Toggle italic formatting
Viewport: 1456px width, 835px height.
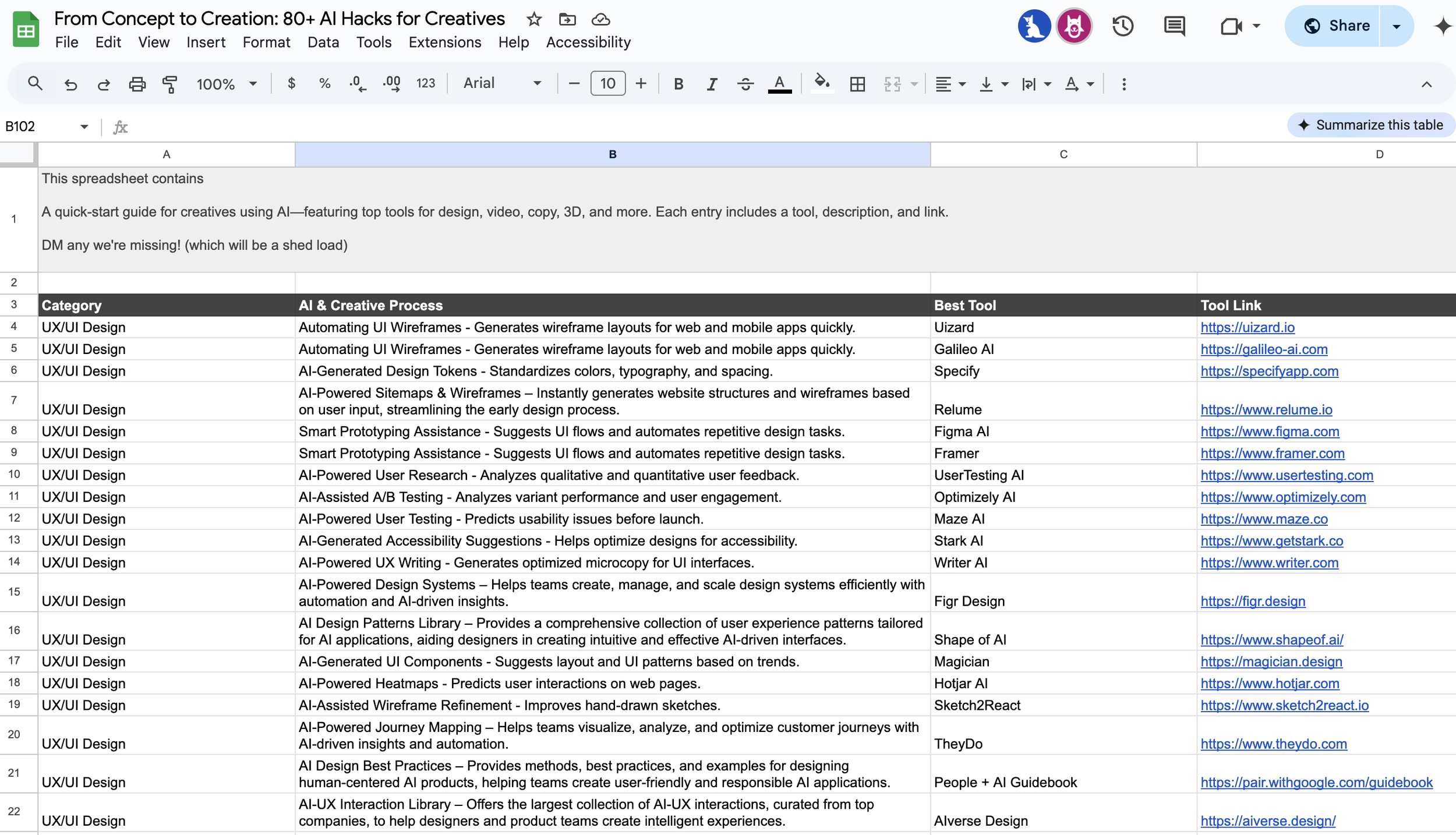[x=711, y=84]
